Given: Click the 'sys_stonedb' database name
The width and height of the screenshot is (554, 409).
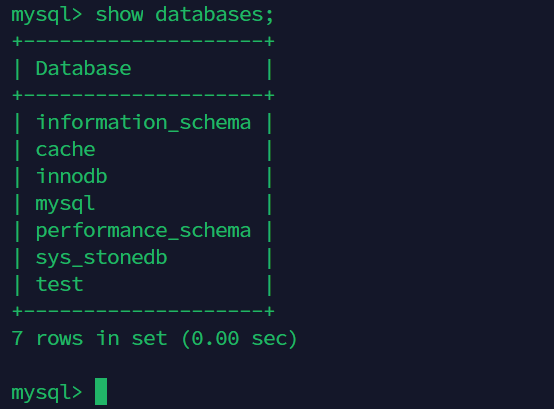Looking at the screenshot, I should pos(101,258).
